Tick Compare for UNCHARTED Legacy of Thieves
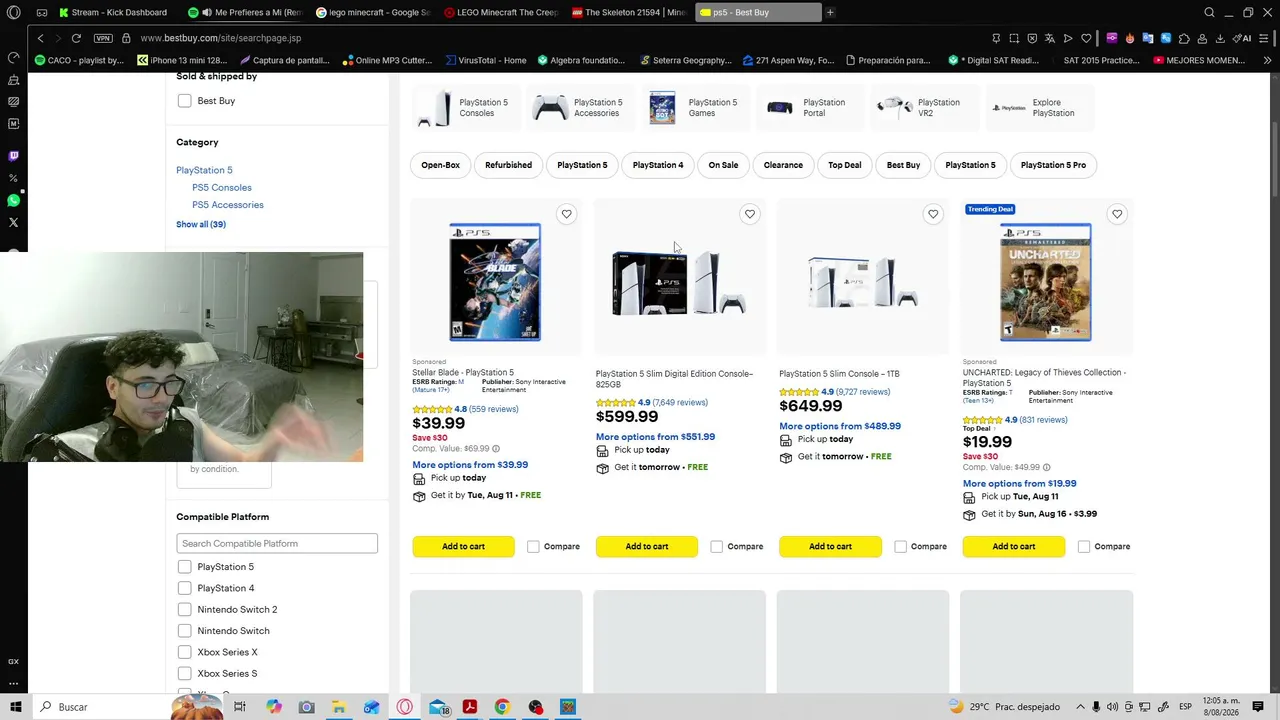The height and width of the screenshot is (720, 1280). coord(1084,546)
